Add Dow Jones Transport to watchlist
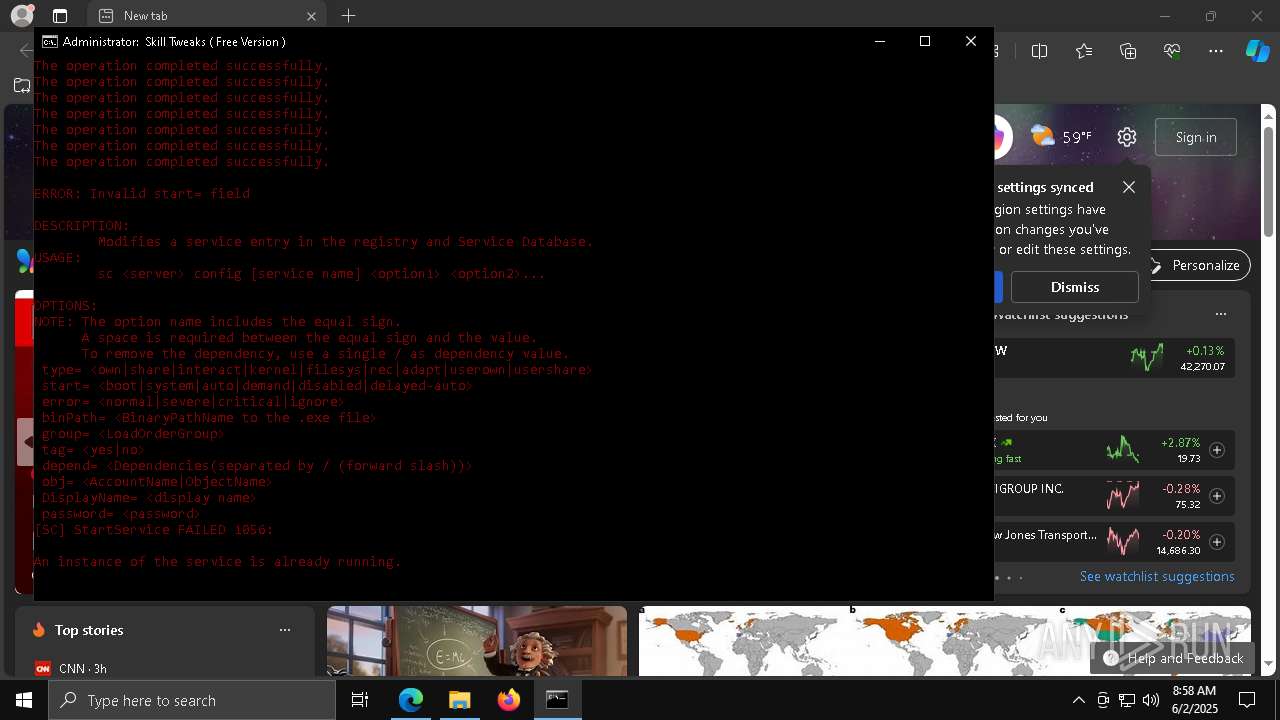The height and width of the screenshot is (720, 1280). point(1217,542)
